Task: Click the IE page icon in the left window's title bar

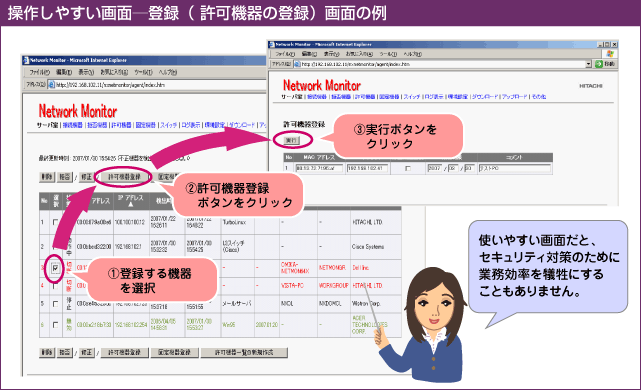Action: [25, 60]
